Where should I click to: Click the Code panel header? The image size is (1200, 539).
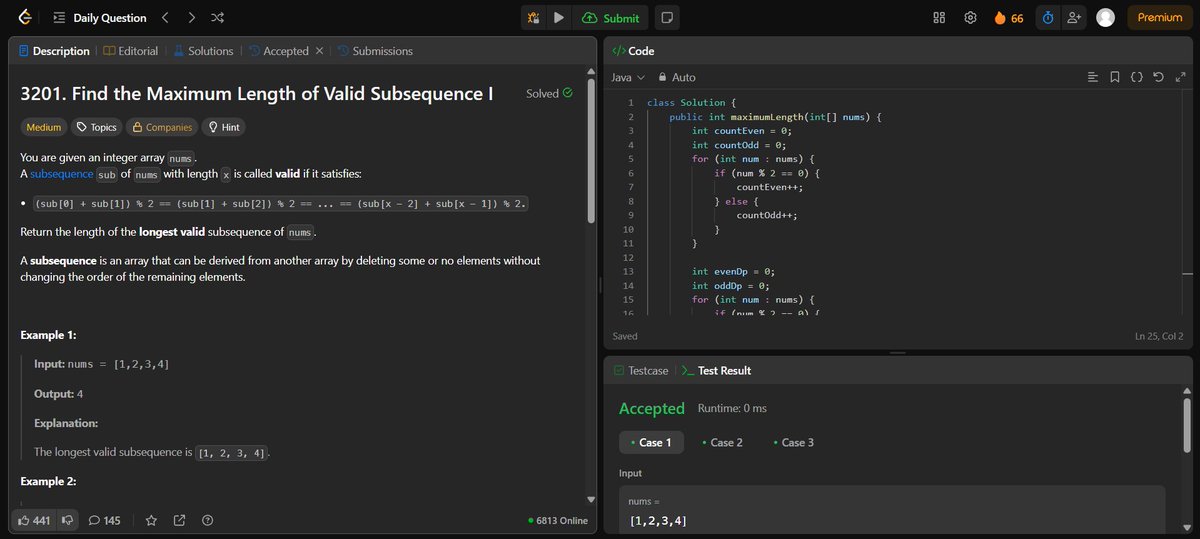tap(632, 51)
